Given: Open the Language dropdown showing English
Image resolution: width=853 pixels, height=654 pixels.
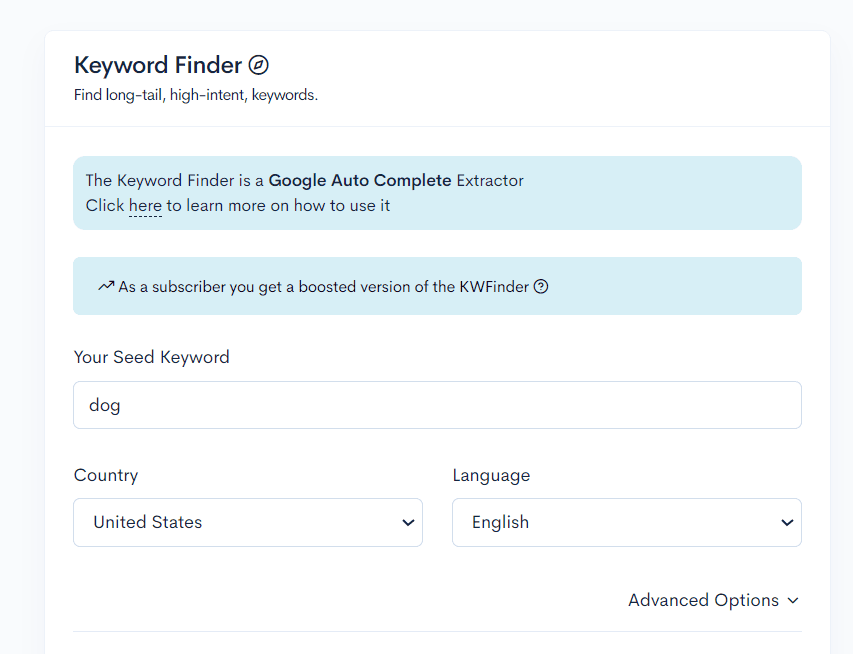Looking at the screenshot, I should pyautogui.click(x=626, y=522).
